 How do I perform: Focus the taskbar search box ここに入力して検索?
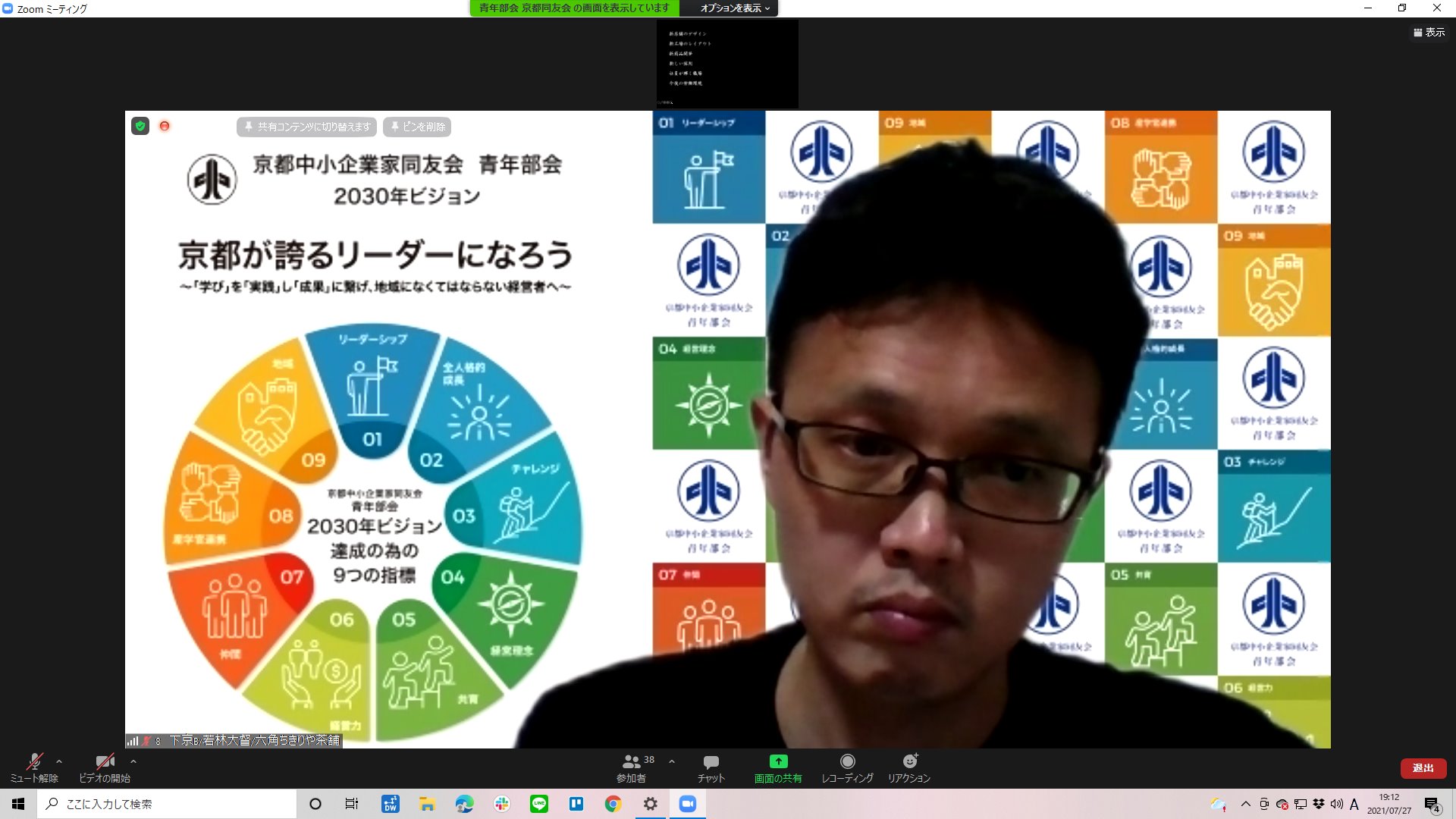click(167, 804)
